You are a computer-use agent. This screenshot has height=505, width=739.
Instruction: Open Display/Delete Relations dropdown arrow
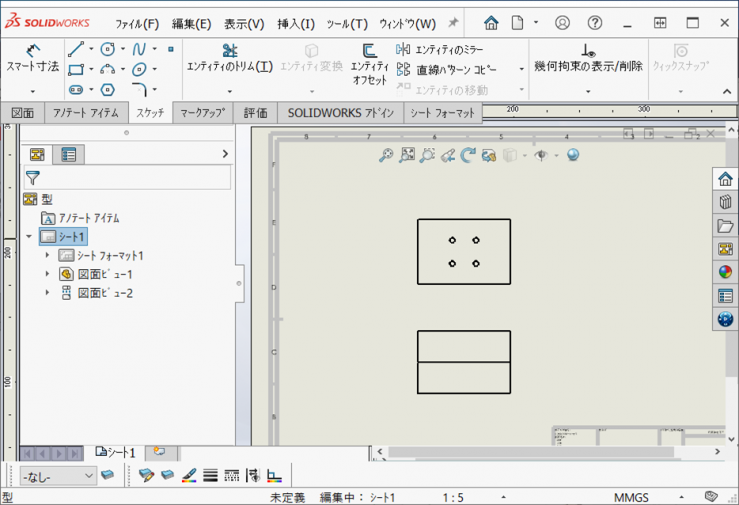click(x=588, y=91)
